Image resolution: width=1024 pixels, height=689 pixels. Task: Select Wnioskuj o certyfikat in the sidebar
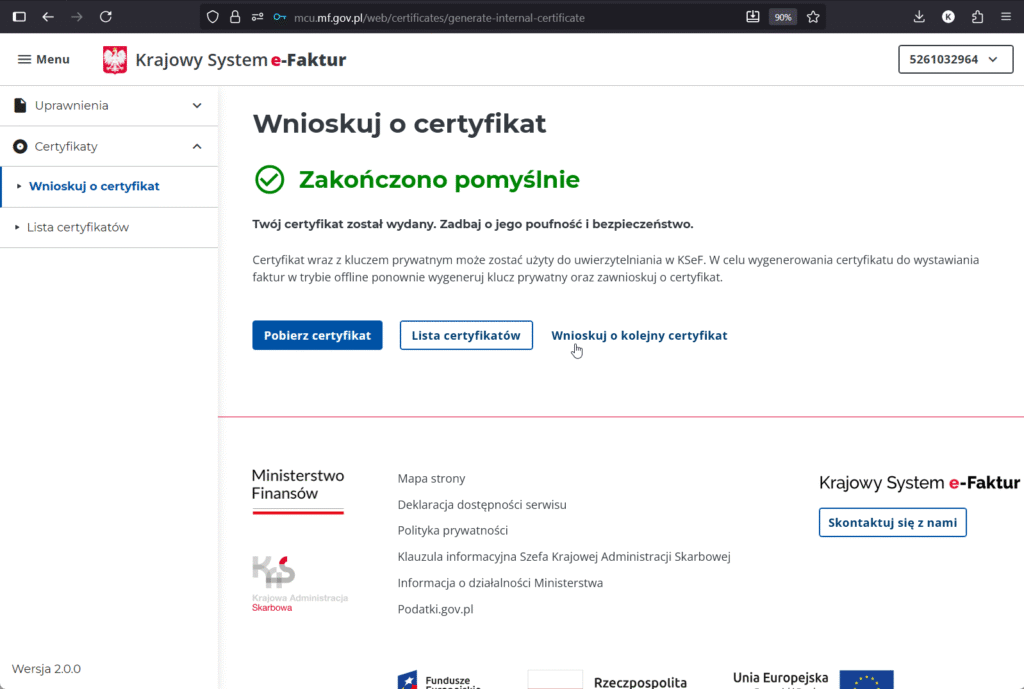94,186
